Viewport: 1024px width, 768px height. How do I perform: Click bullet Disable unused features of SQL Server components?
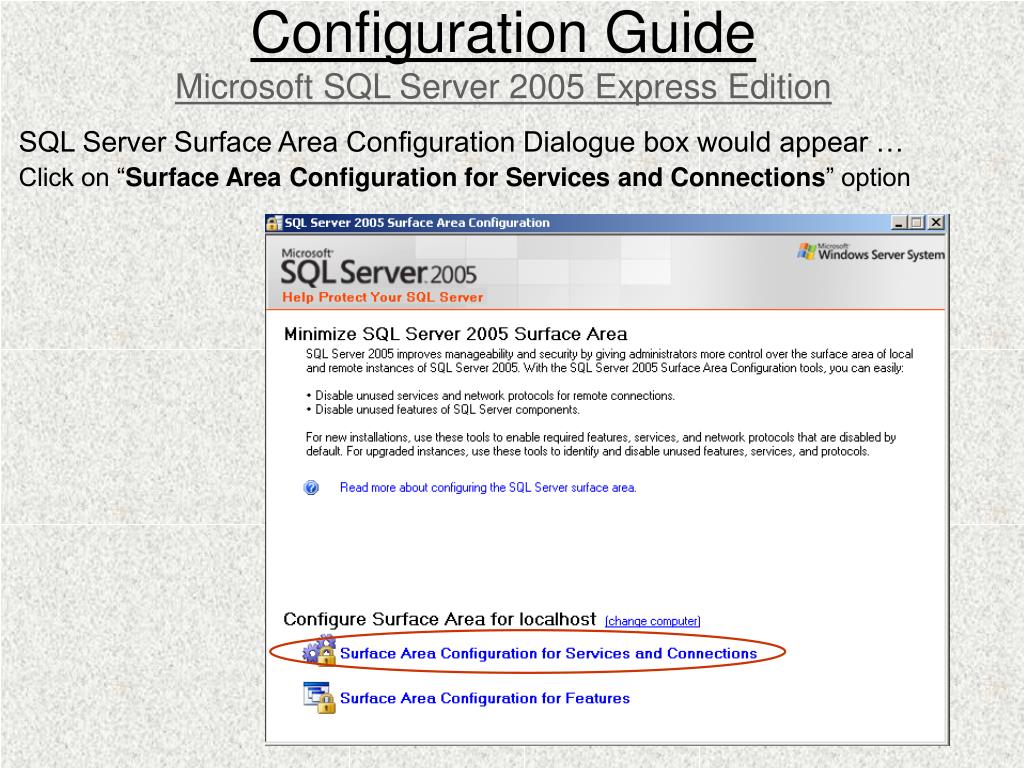443,409
